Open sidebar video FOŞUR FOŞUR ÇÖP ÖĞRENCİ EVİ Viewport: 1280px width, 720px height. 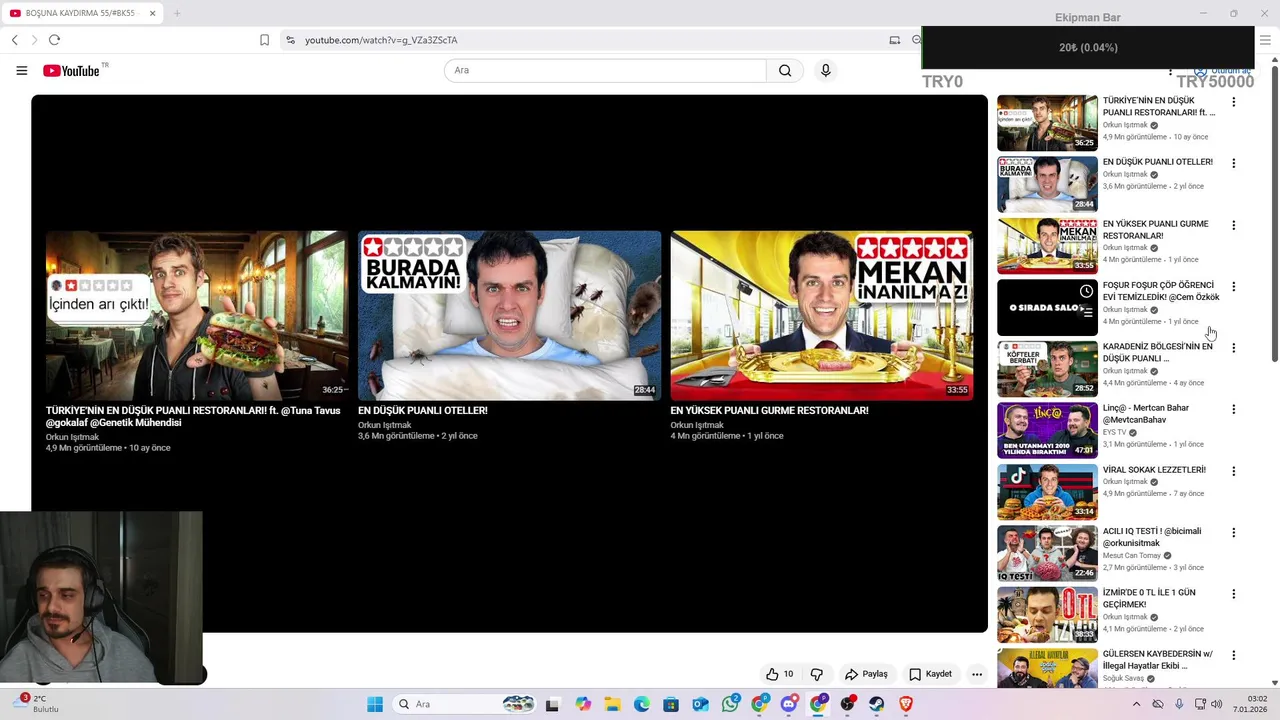click(1161, 291)
